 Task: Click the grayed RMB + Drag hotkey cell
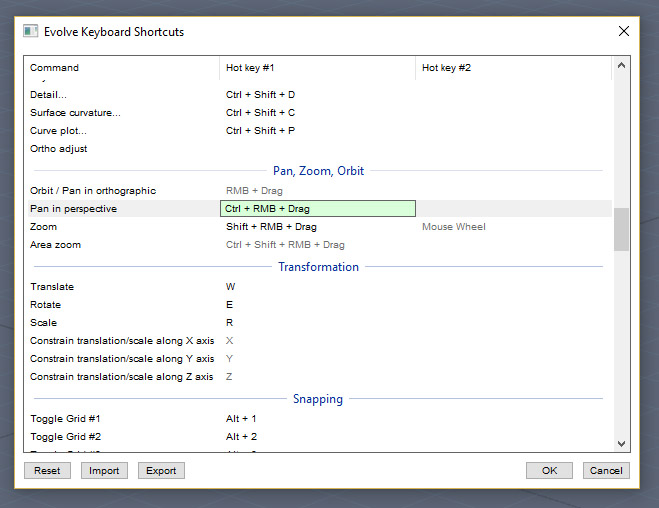pyautogui.click(x=254, y=191)
